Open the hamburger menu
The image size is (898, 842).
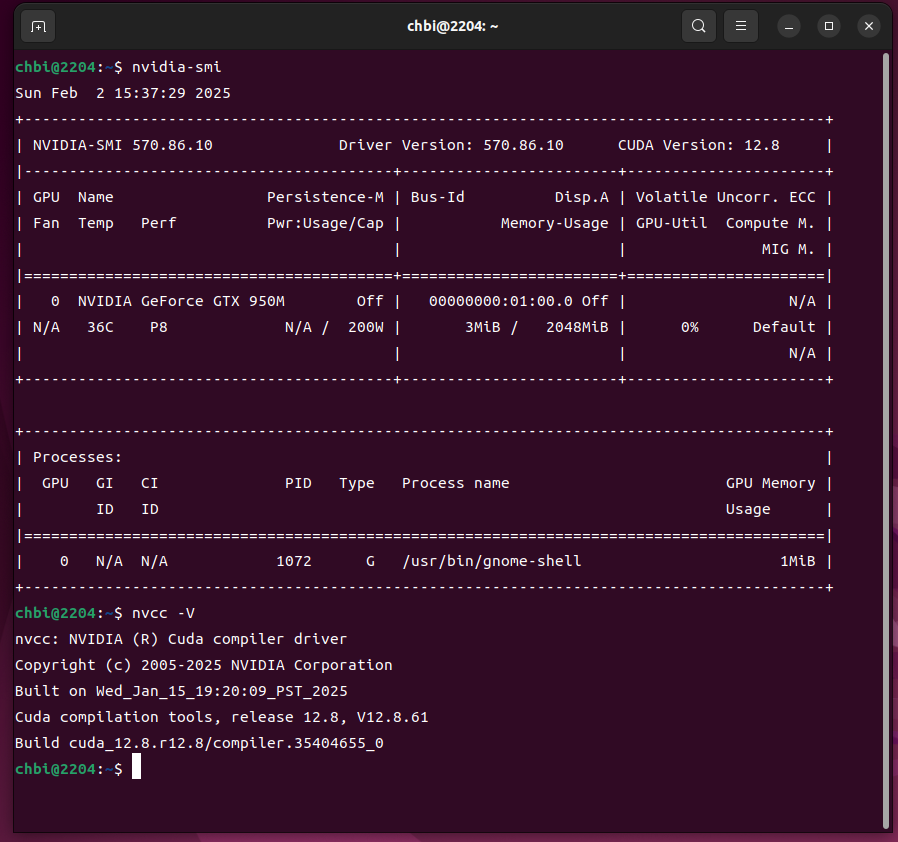click(741, 26)
